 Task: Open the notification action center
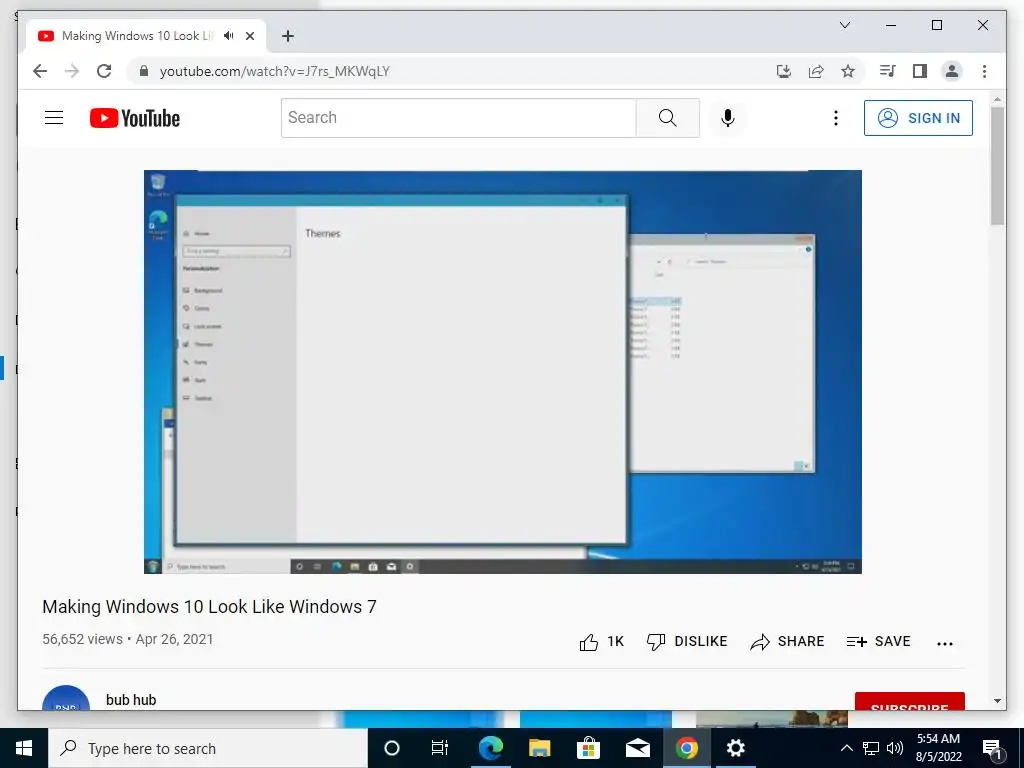point(993,748)
